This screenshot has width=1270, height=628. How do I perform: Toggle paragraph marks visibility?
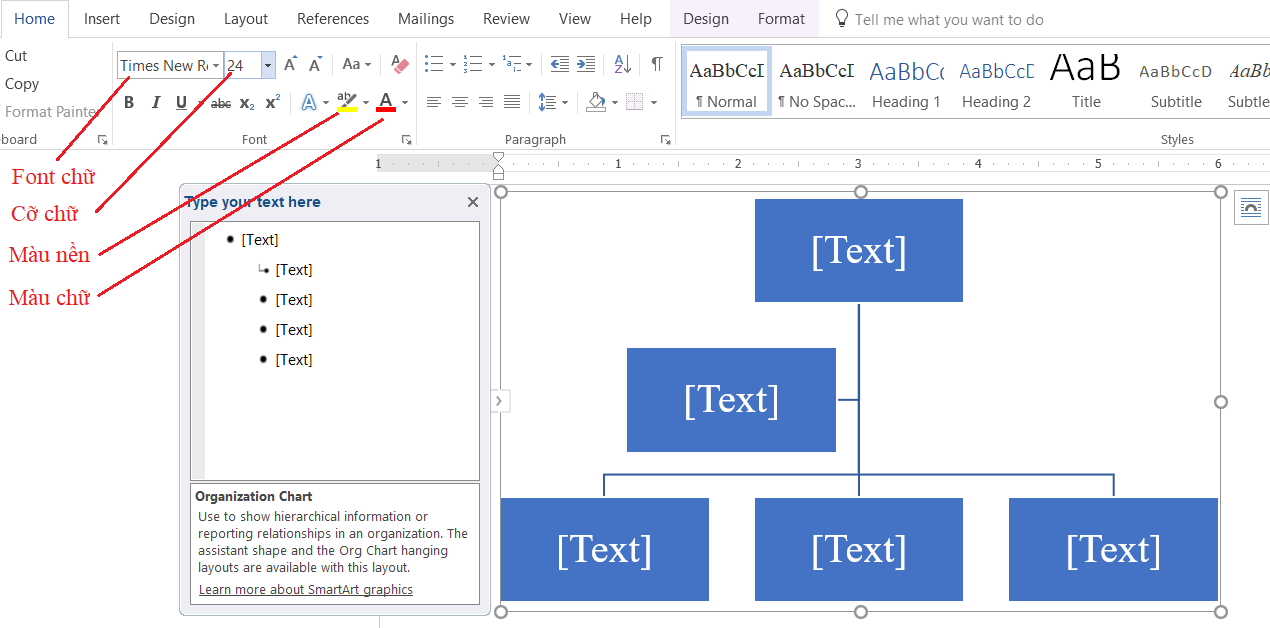[656, 63]
